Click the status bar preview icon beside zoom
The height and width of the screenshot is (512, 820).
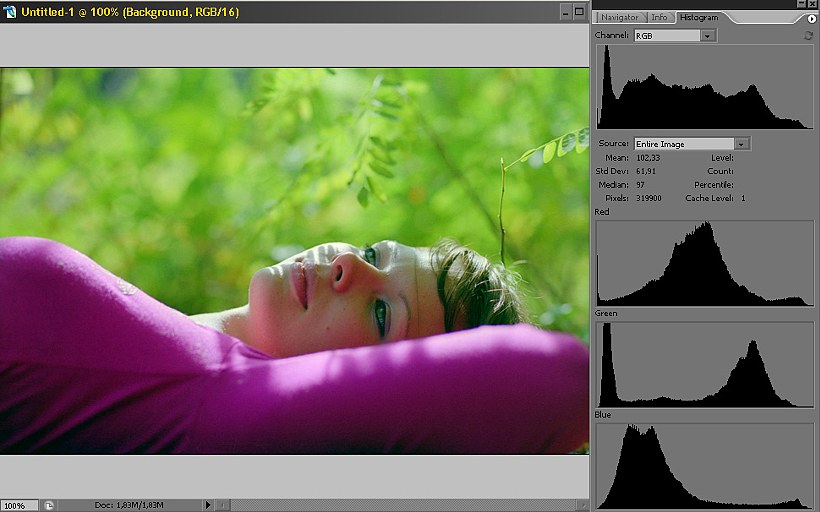50,505
